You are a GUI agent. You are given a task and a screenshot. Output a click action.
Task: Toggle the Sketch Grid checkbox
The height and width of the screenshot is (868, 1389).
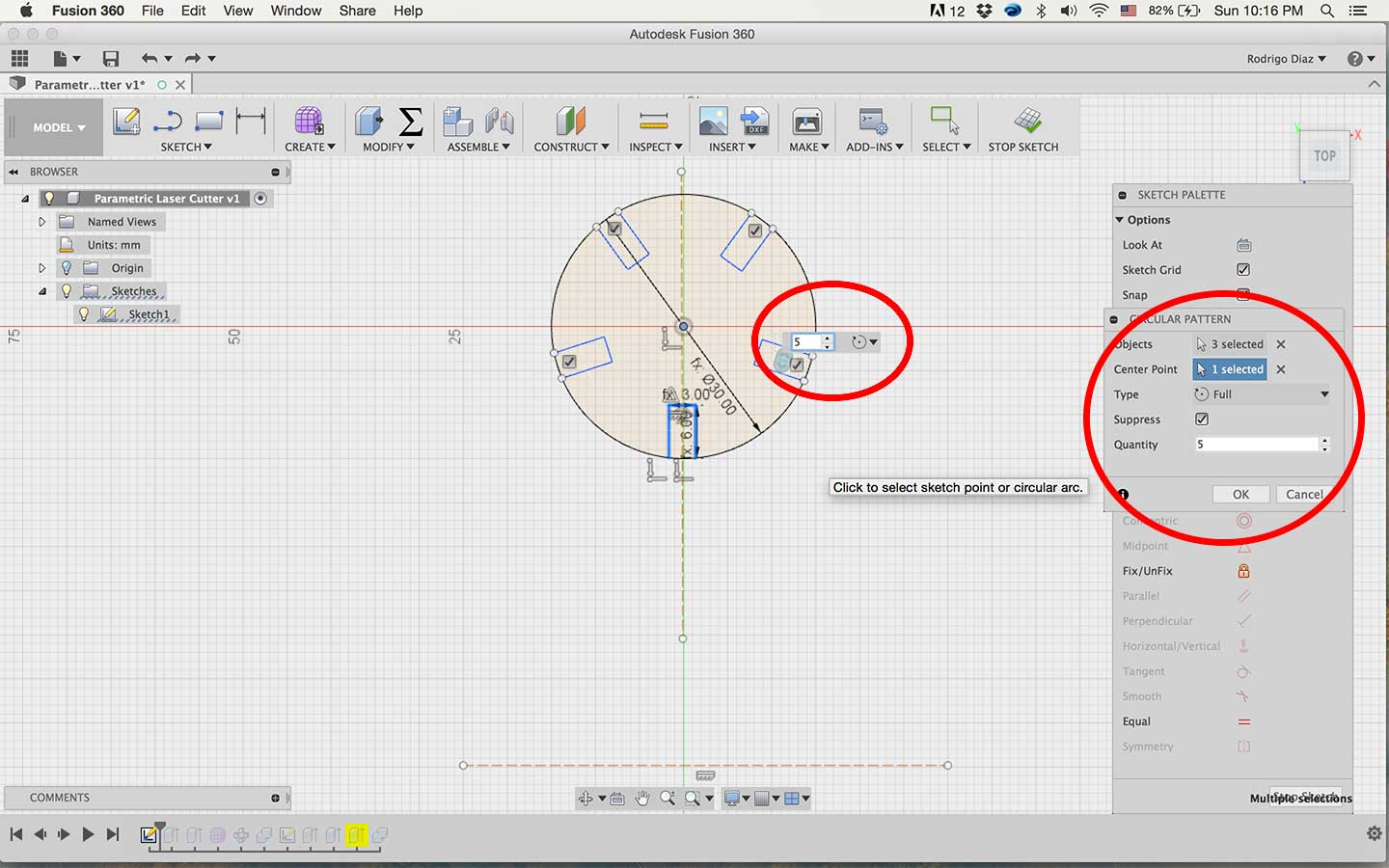tap(1243, 270)
